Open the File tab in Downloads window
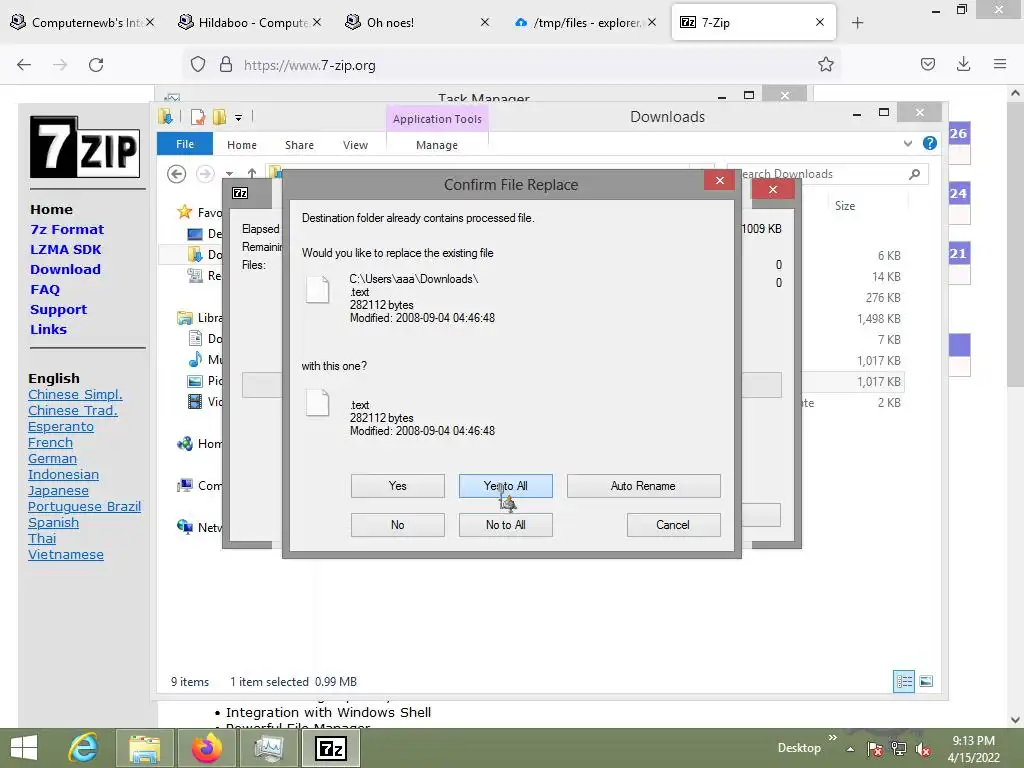This screenshot has width=1024, height=768. (x=185, y=144)
